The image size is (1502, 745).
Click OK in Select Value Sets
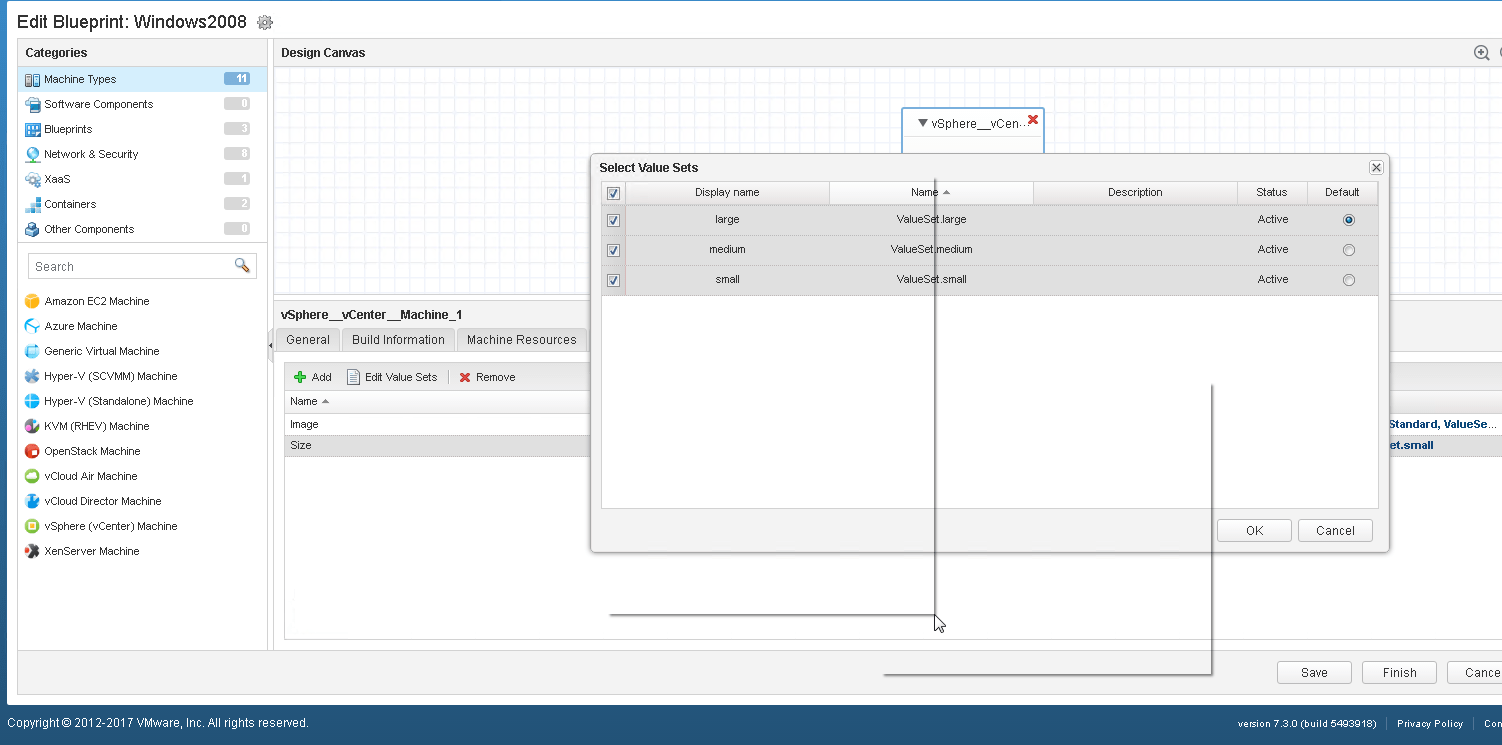(x=1254, y=531)
